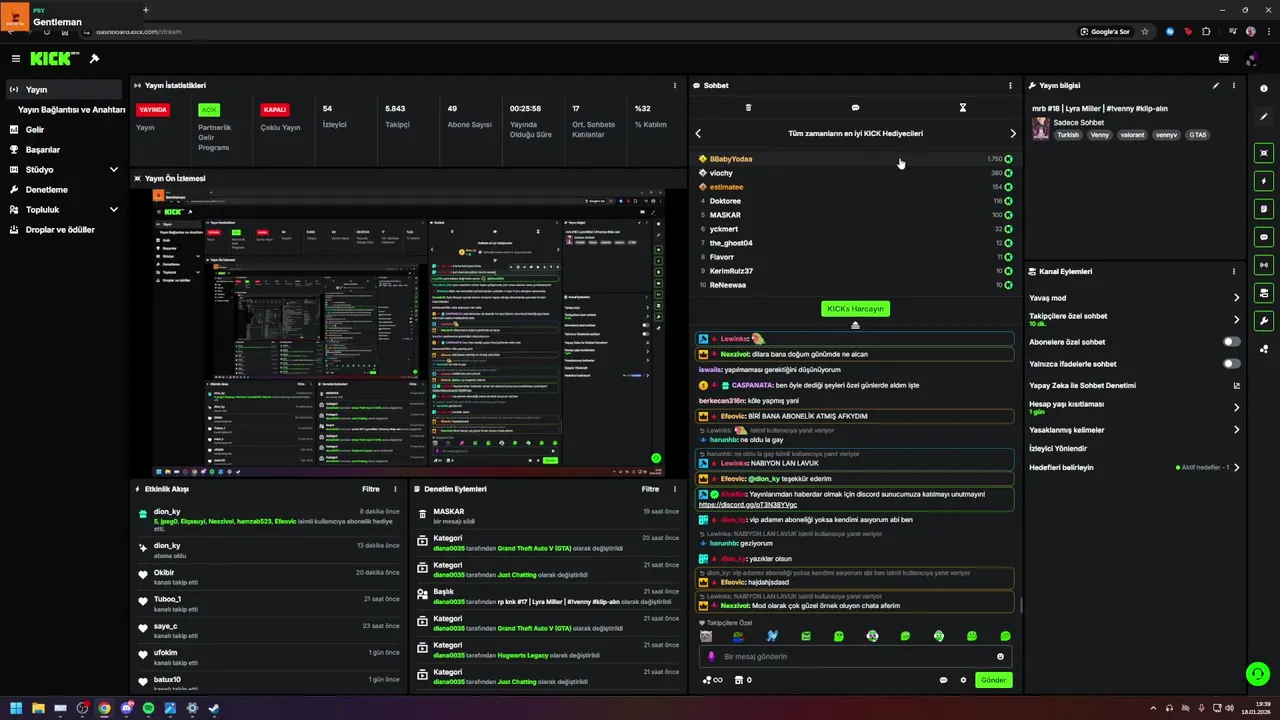Select Yayın in sidebar
This screenshot has width=1280, height=720.
click(64, 90)
